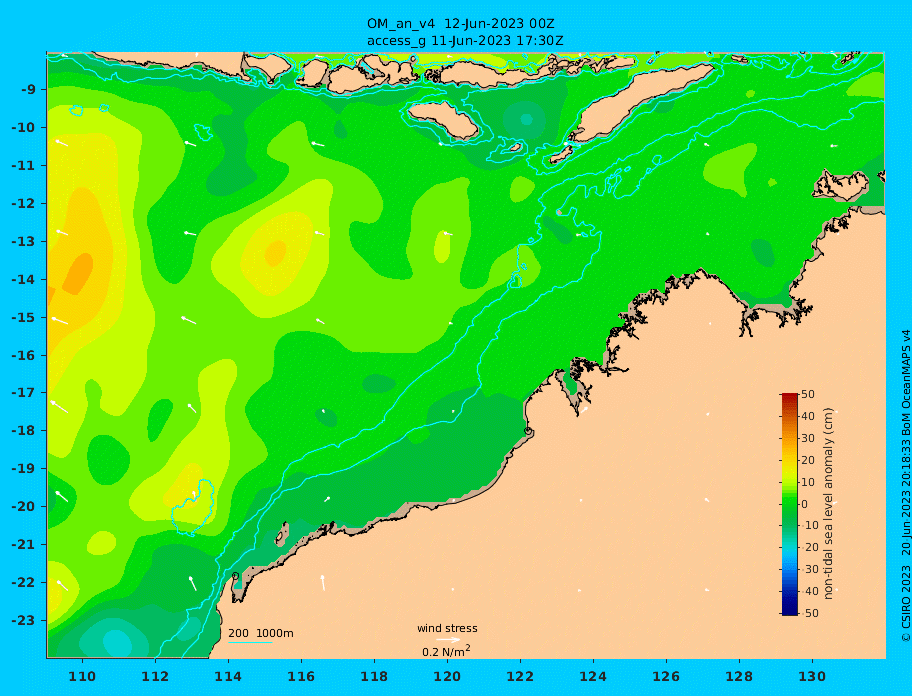Click the longitude axis label 122
The width and height of the screenshot is (912, 696).
(520, 676)
